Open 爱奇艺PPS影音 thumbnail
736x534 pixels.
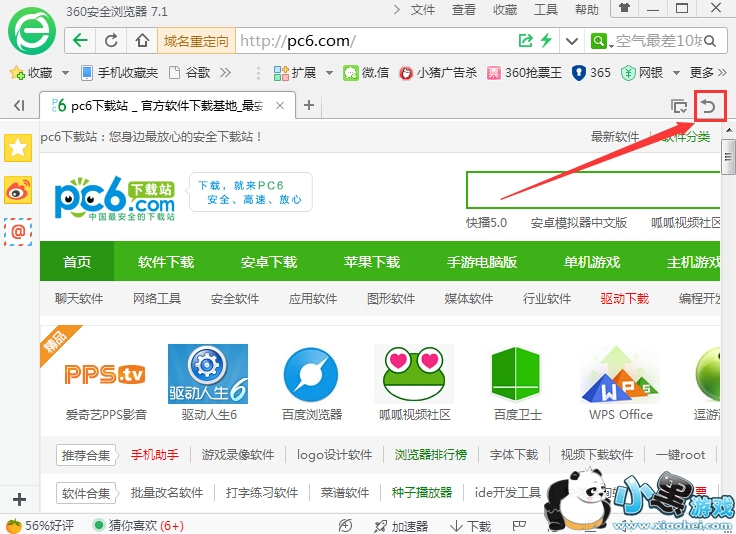(x=105, y=374)
